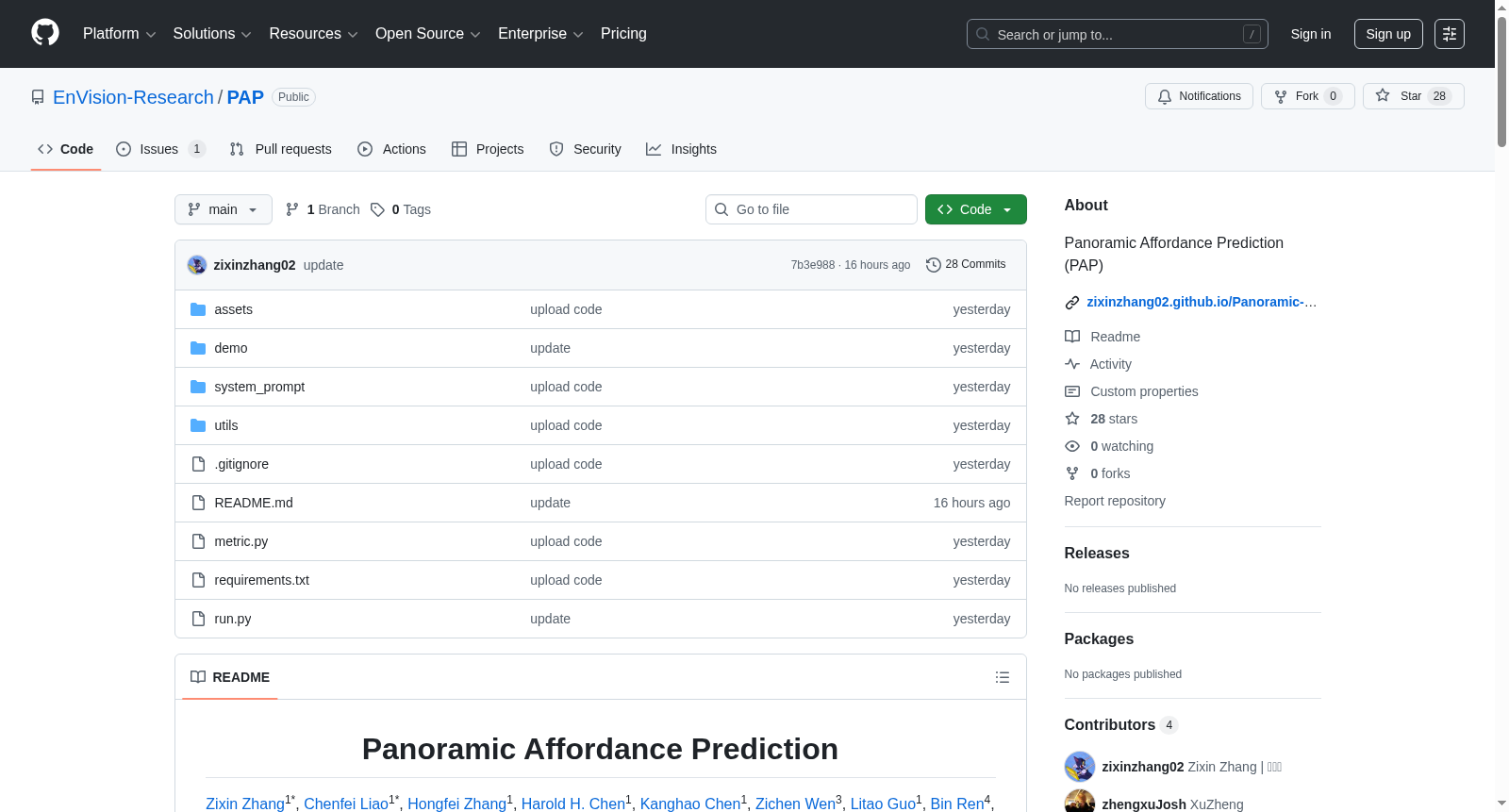Screen dimensions: 1509x812
Task: Open Zixin Zhang author link in README
Action: [245, 804]
